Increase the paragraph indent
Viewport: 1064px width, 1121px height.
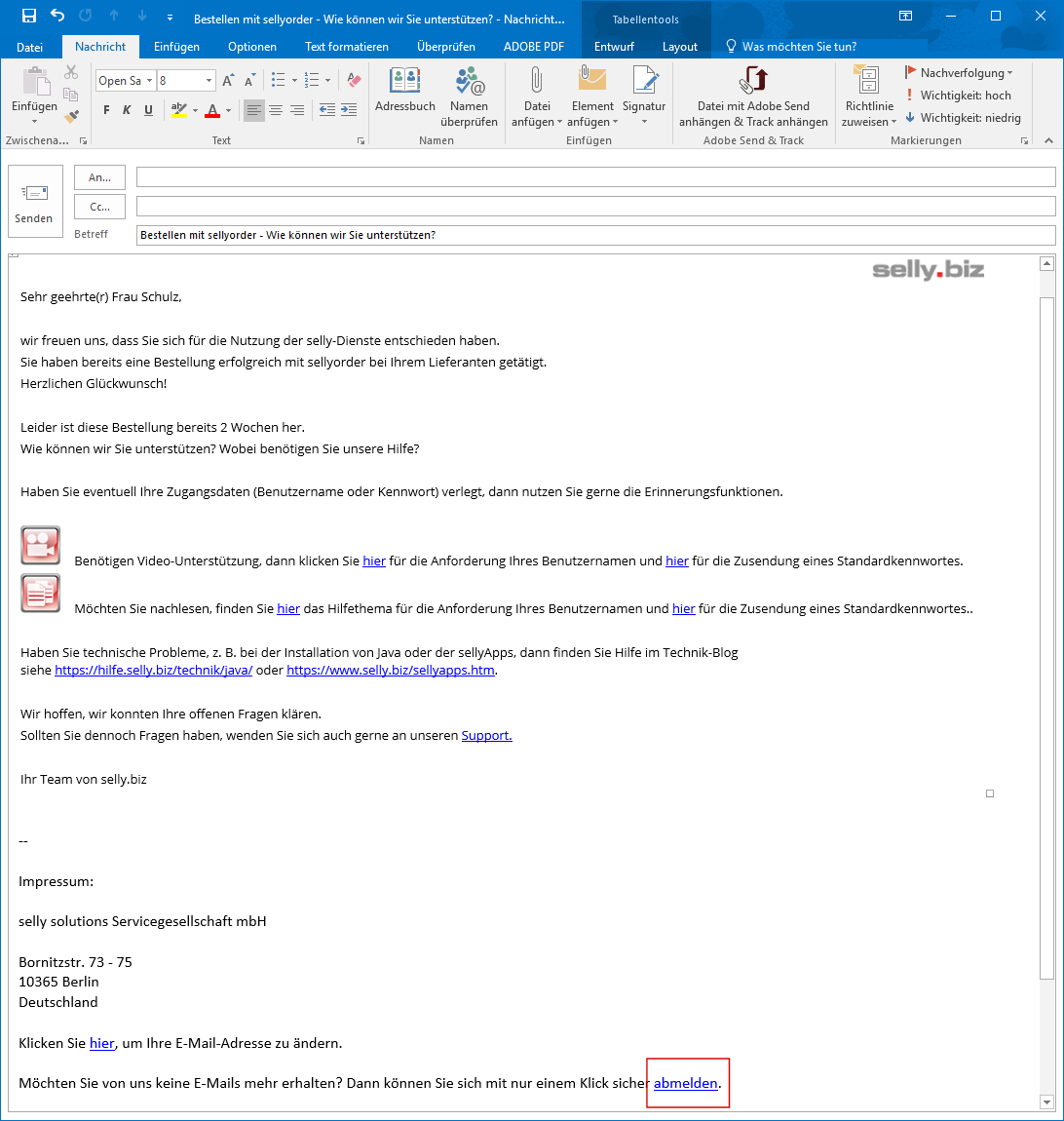(349, 110)
